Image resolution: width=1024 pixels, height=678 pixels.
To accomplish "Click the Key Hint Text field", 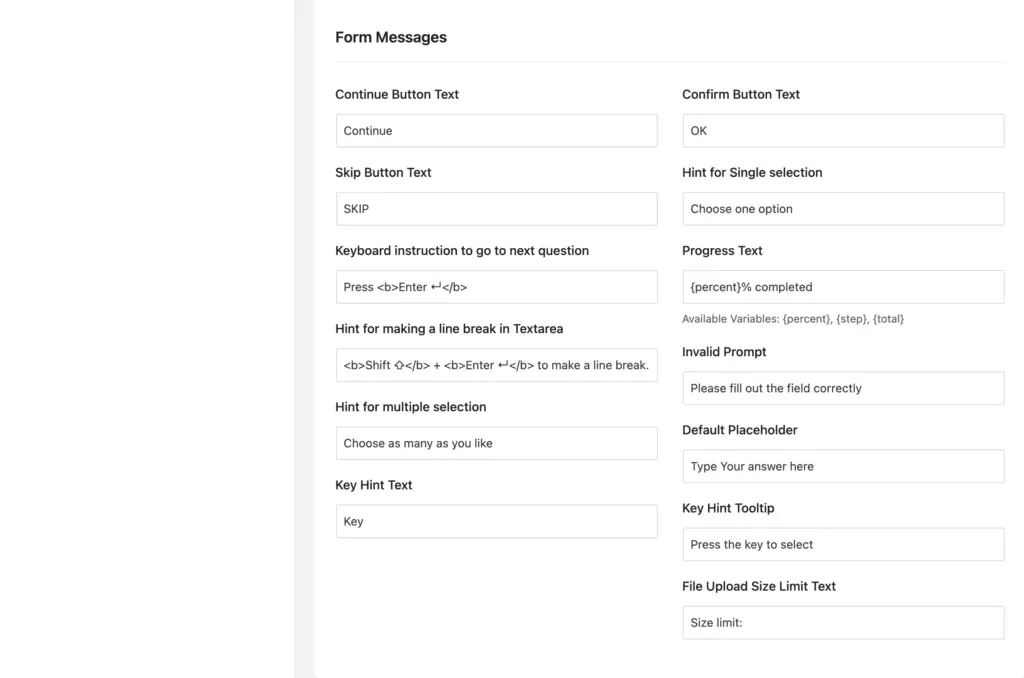I will point(496,521).
